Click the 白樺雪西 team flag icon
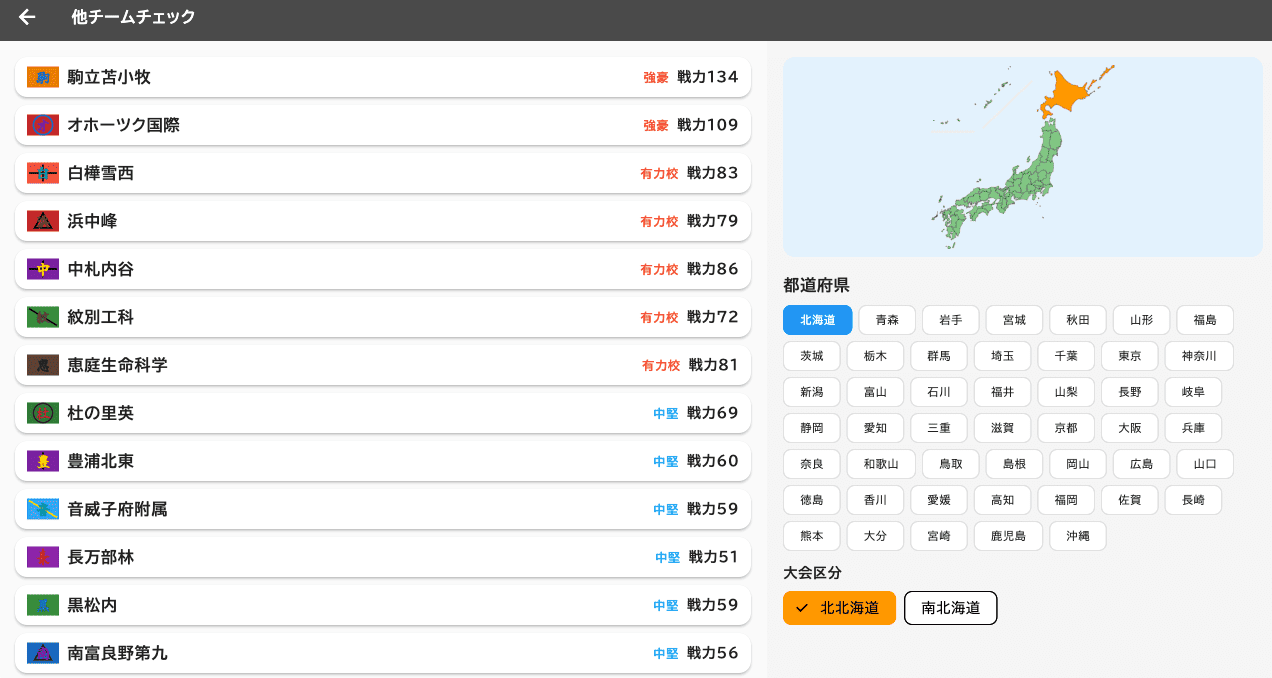The width and height of the screenshot is (1272, 678). point(43,173)
